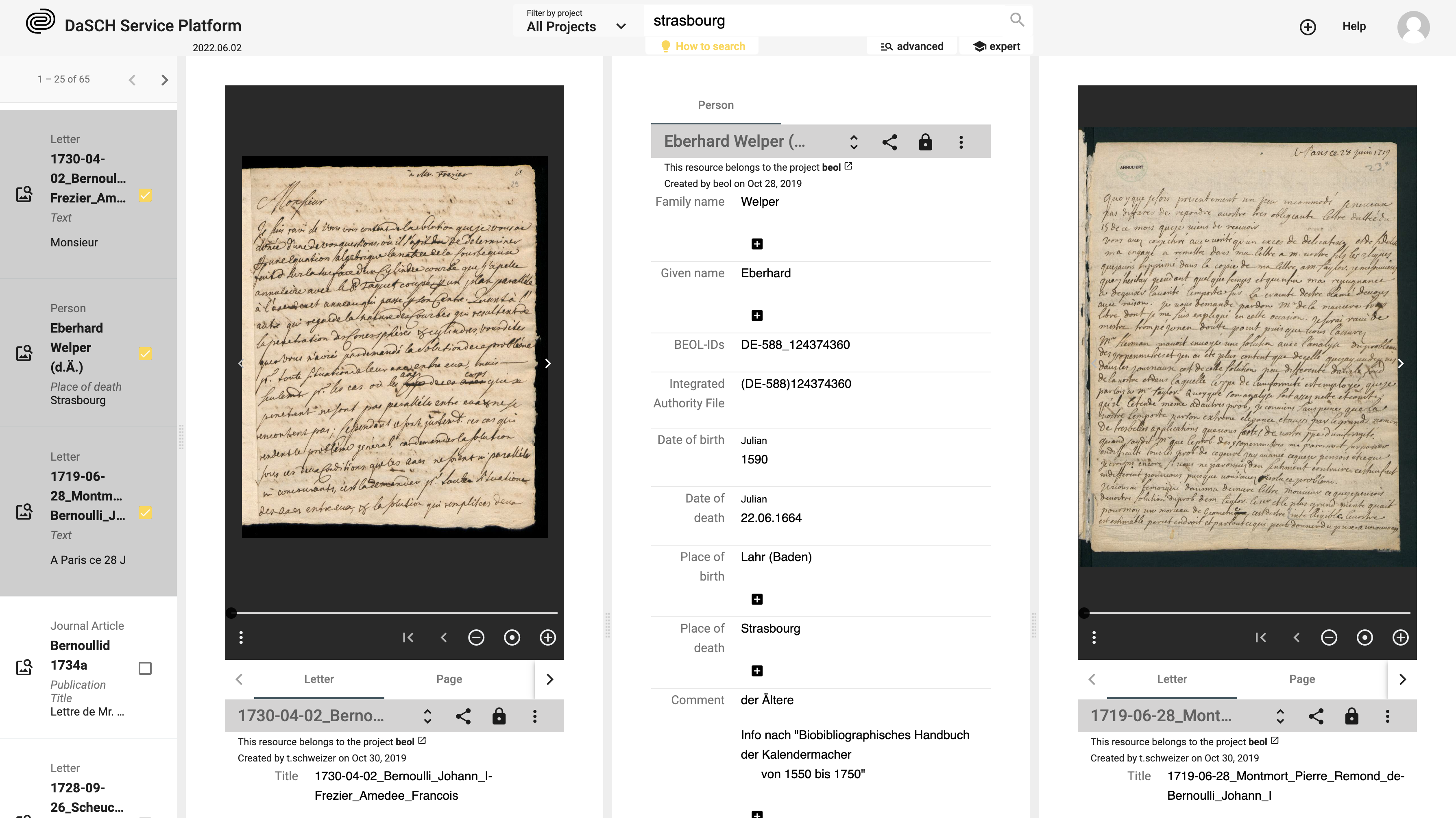
Task: Go to previous page in right viewer
Action: (1296, 638)
